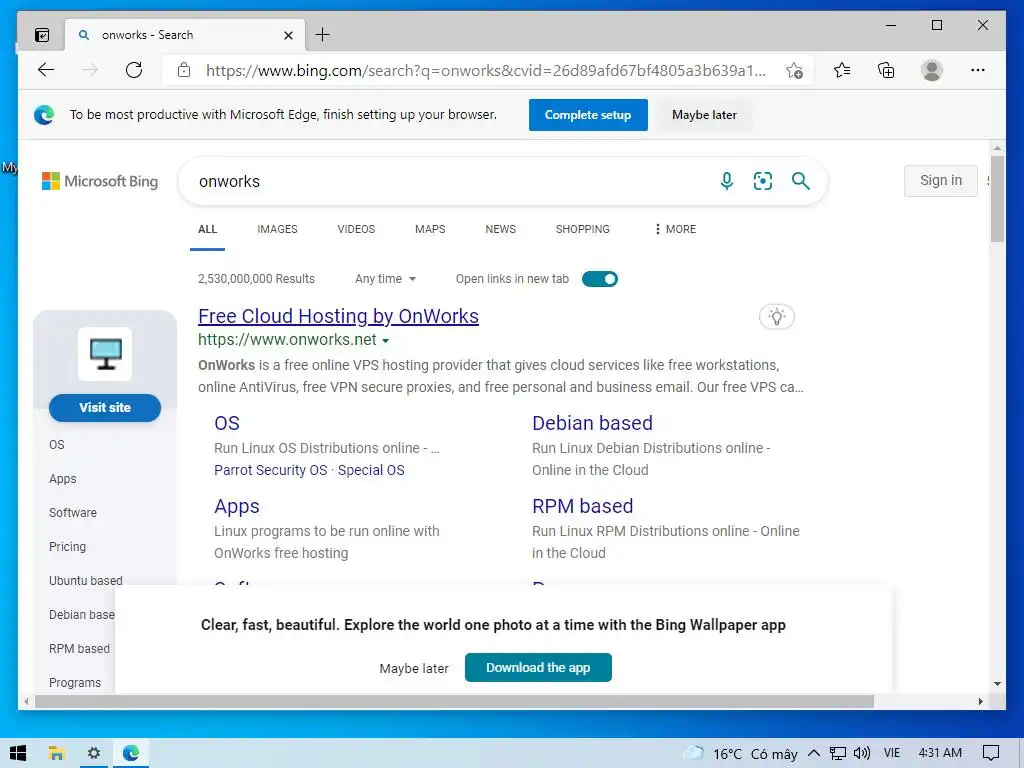1024x768 pixels.
Task: Click Download the app button
Action: (x=538, y=667)
